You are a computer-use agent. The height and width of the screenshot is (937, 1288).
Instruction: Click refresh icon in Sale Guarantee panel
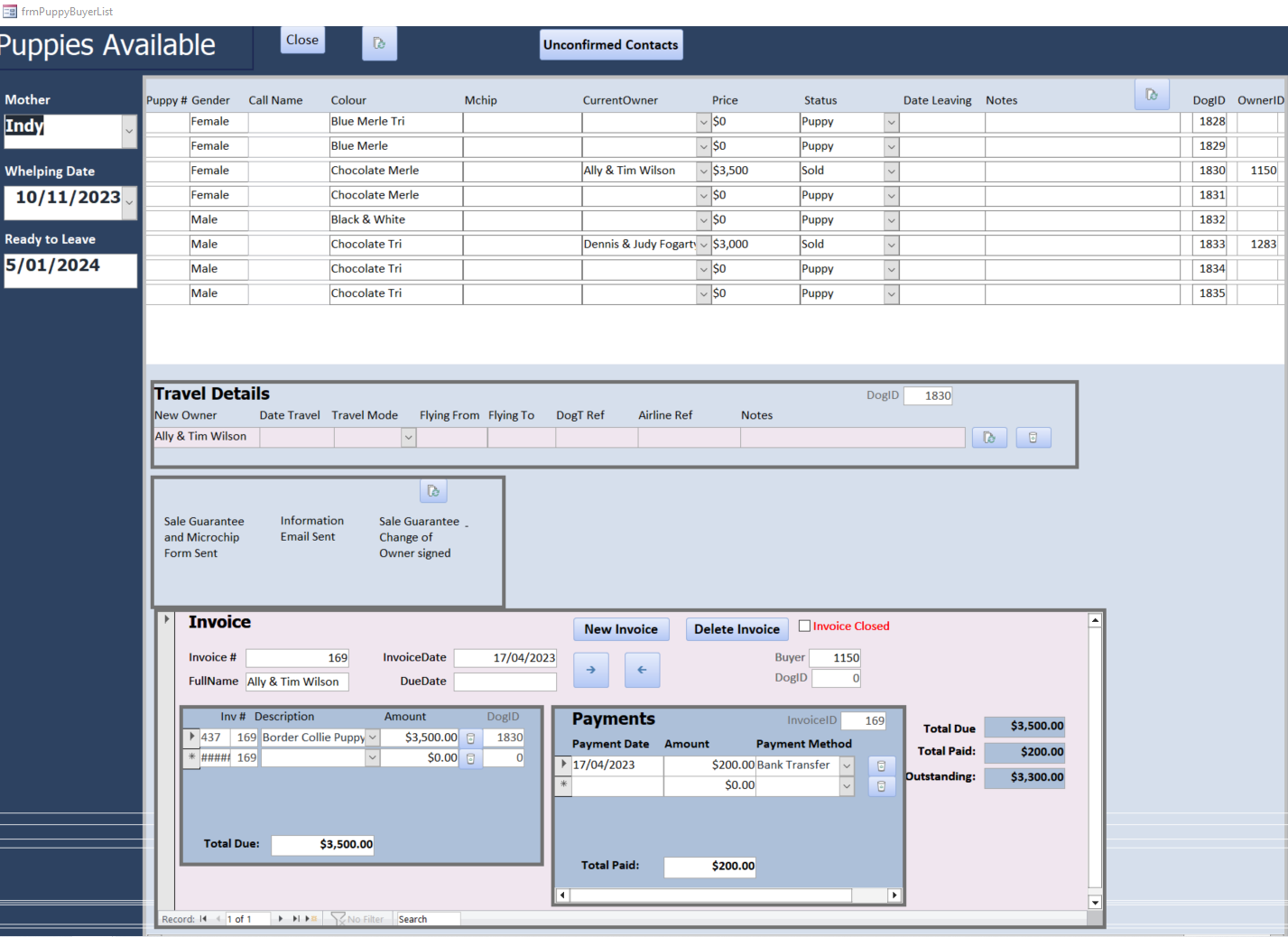coord(433,491)
